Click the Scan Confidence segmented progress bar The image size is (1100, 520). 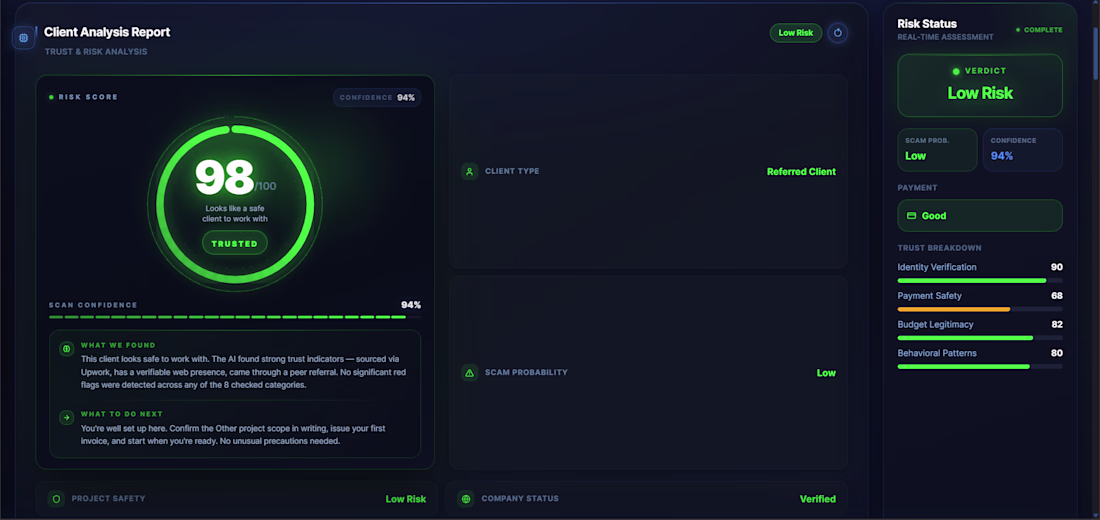click(x=235, y=317)
